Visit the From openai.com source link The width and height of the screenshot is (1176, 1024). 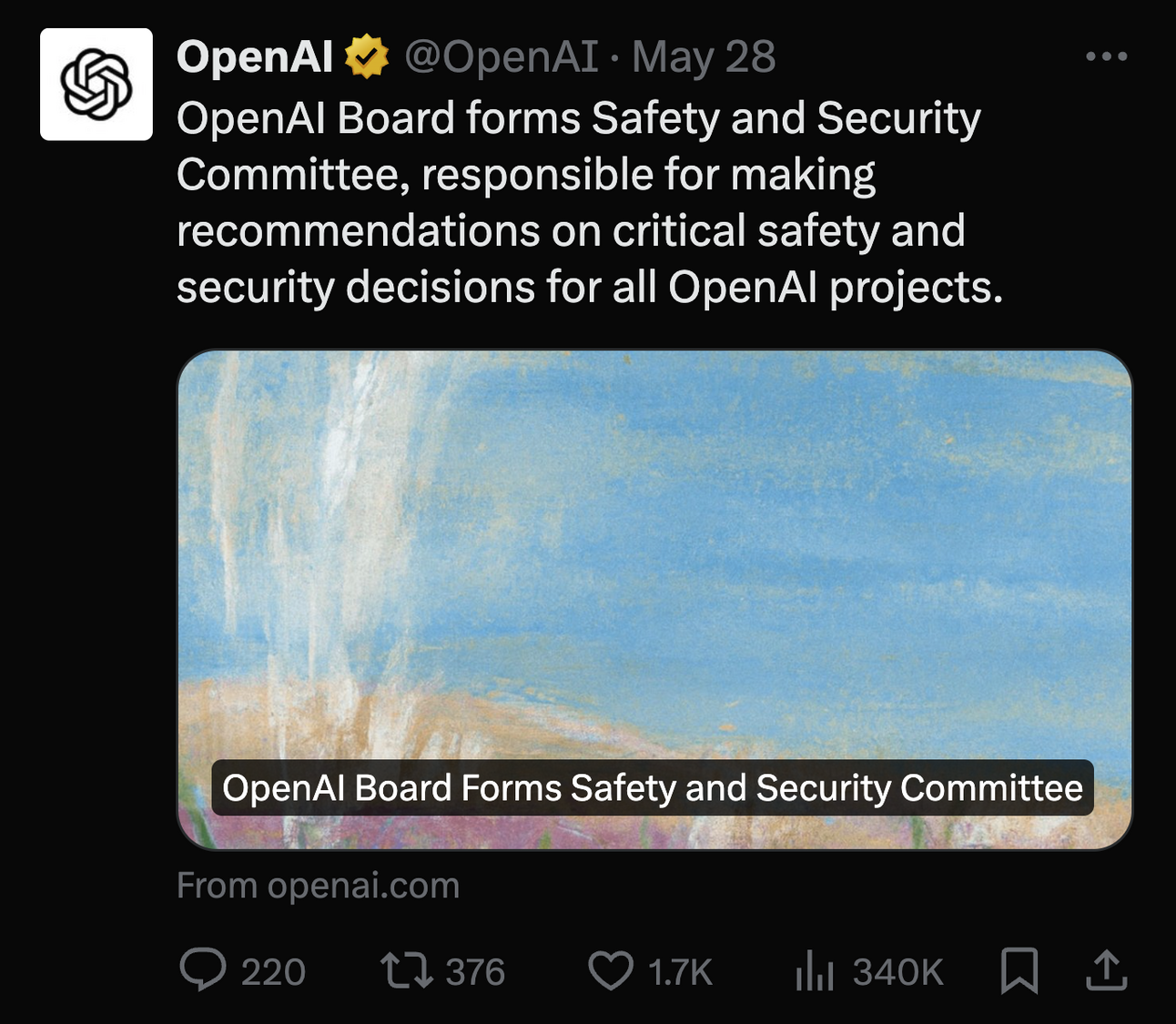[x=318, y=885]
